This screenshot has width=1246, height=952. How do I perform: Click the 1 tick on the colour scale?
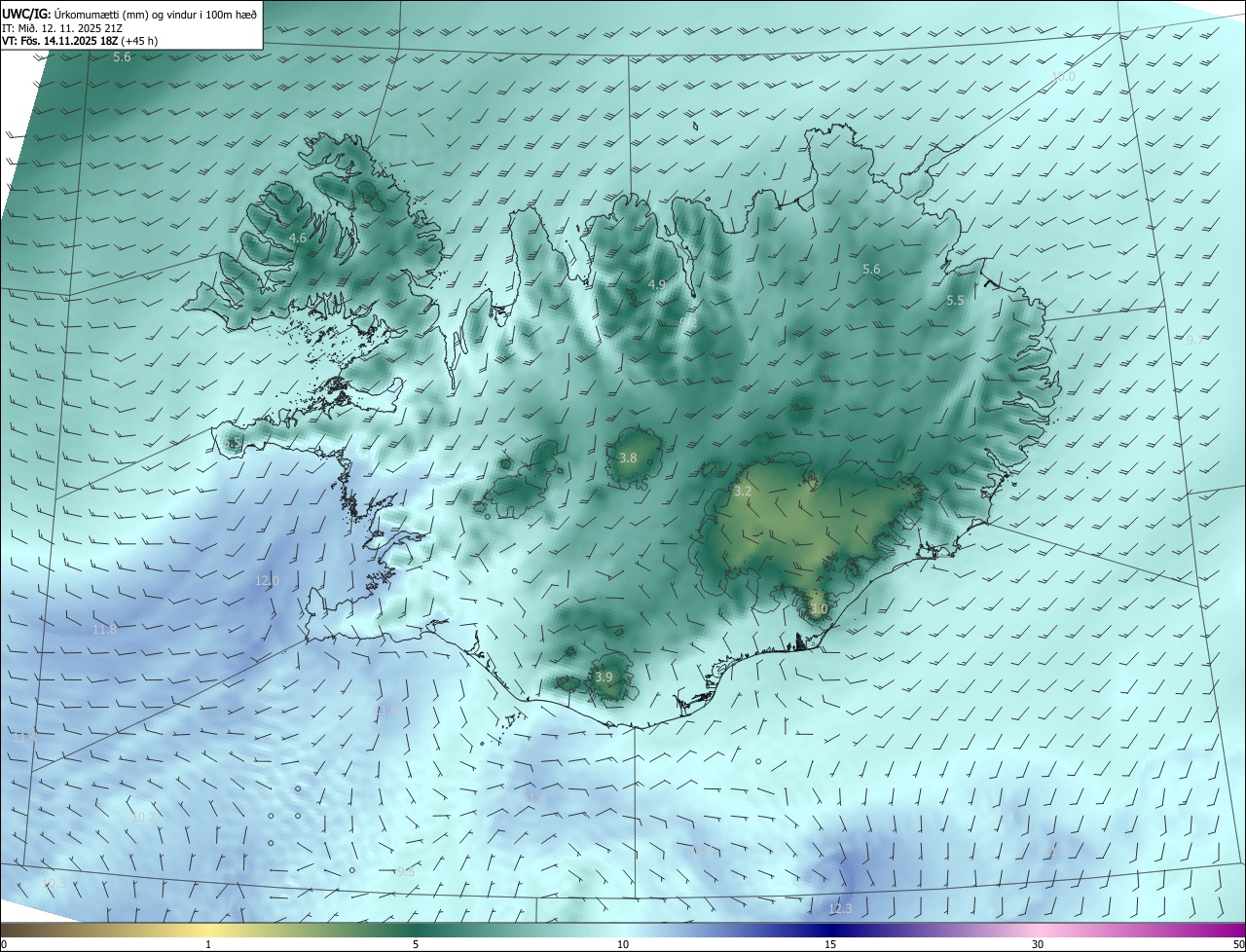click(208, 944)
